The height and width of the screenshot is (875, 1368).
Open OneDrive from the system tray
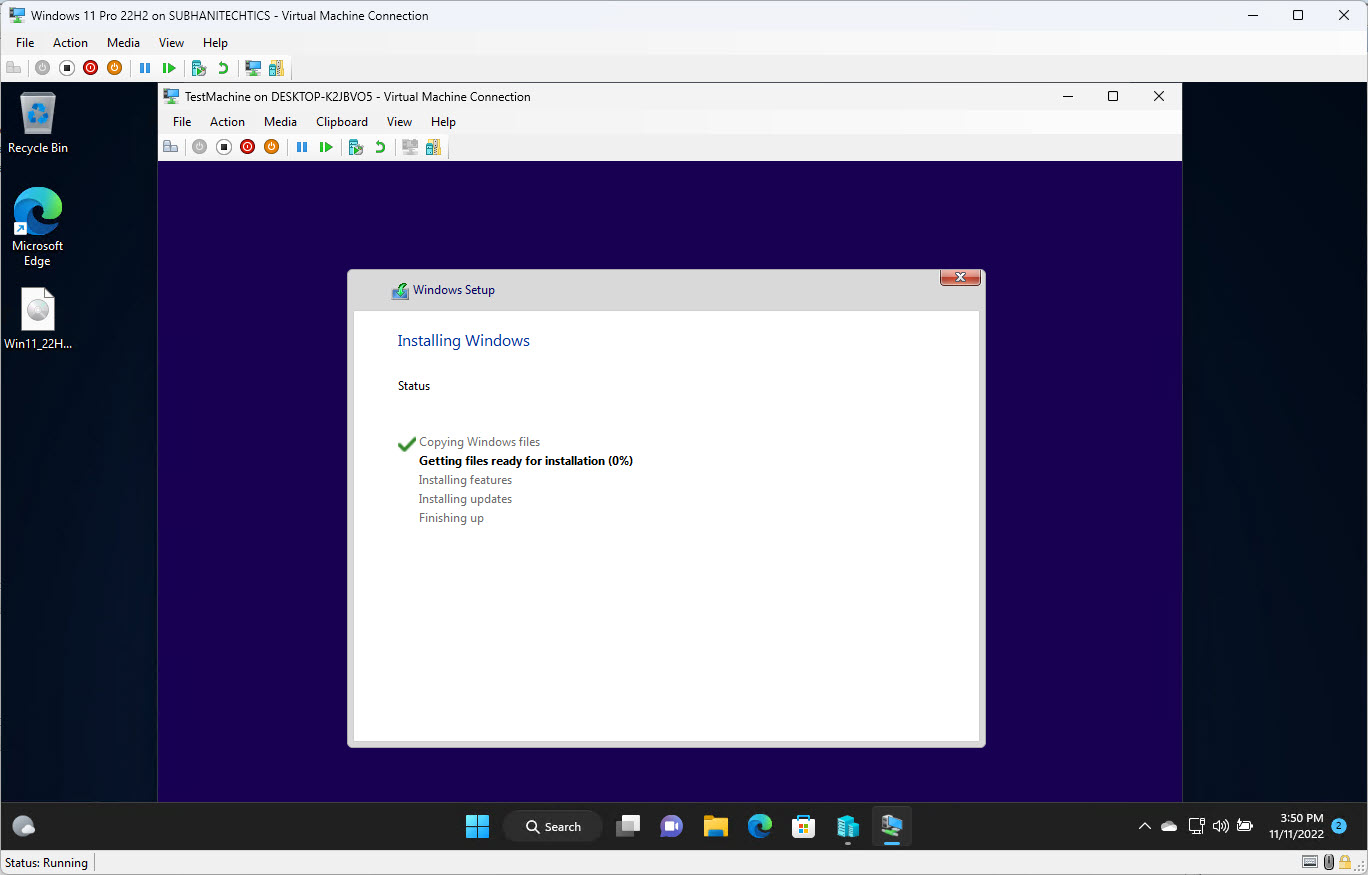coord(1168,826)
